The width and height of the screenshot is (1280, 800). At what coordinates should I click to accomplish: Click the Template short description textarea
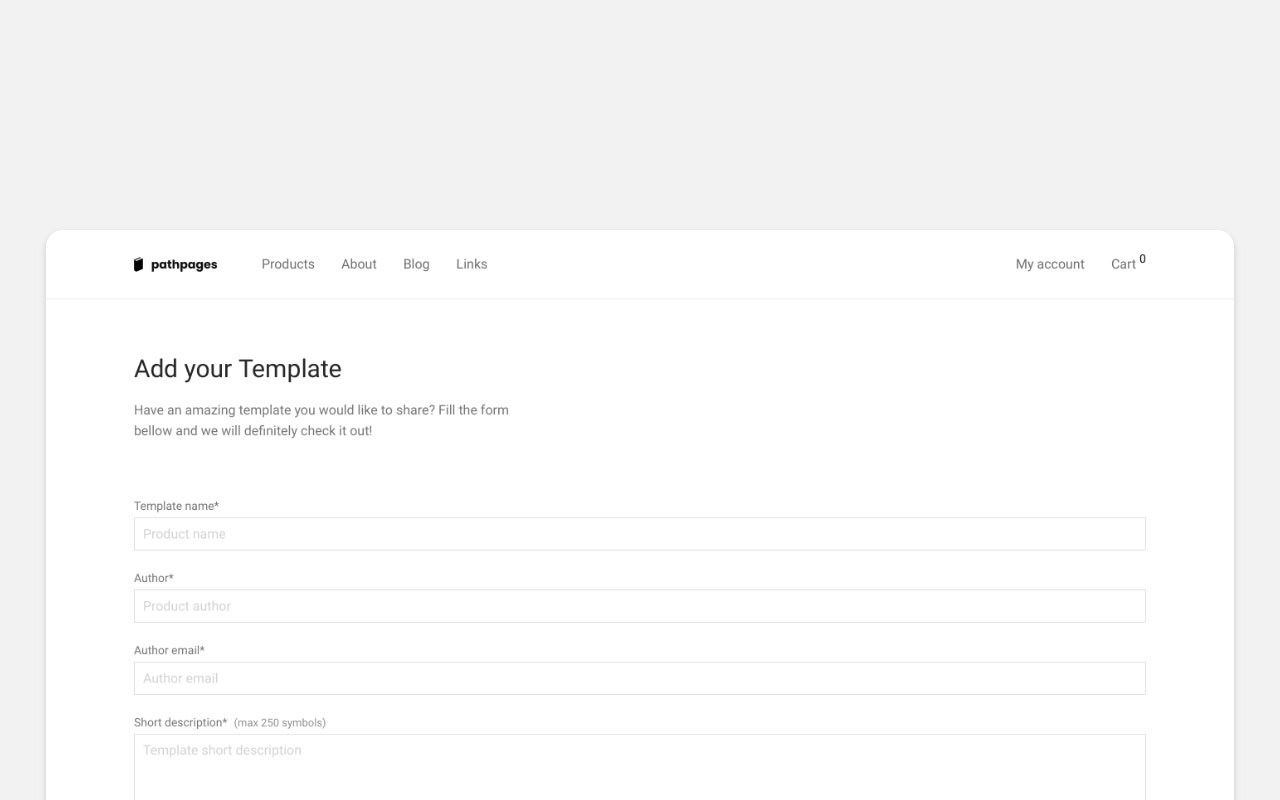640,765
